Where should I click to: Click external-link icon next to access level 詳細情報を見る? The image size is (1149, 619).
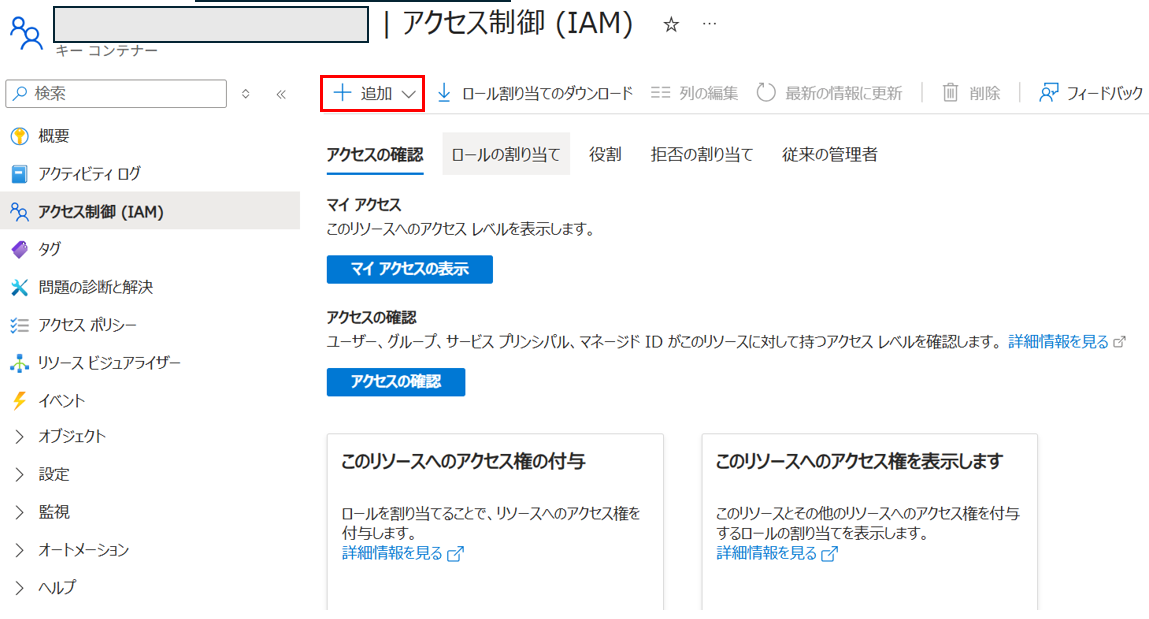(1119, 342)
